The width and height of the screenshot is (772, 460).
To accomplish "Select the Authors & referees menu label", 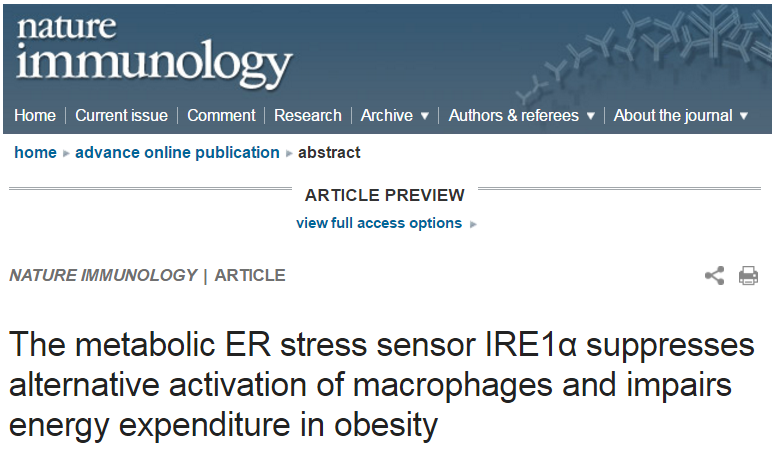I will 514,115.
